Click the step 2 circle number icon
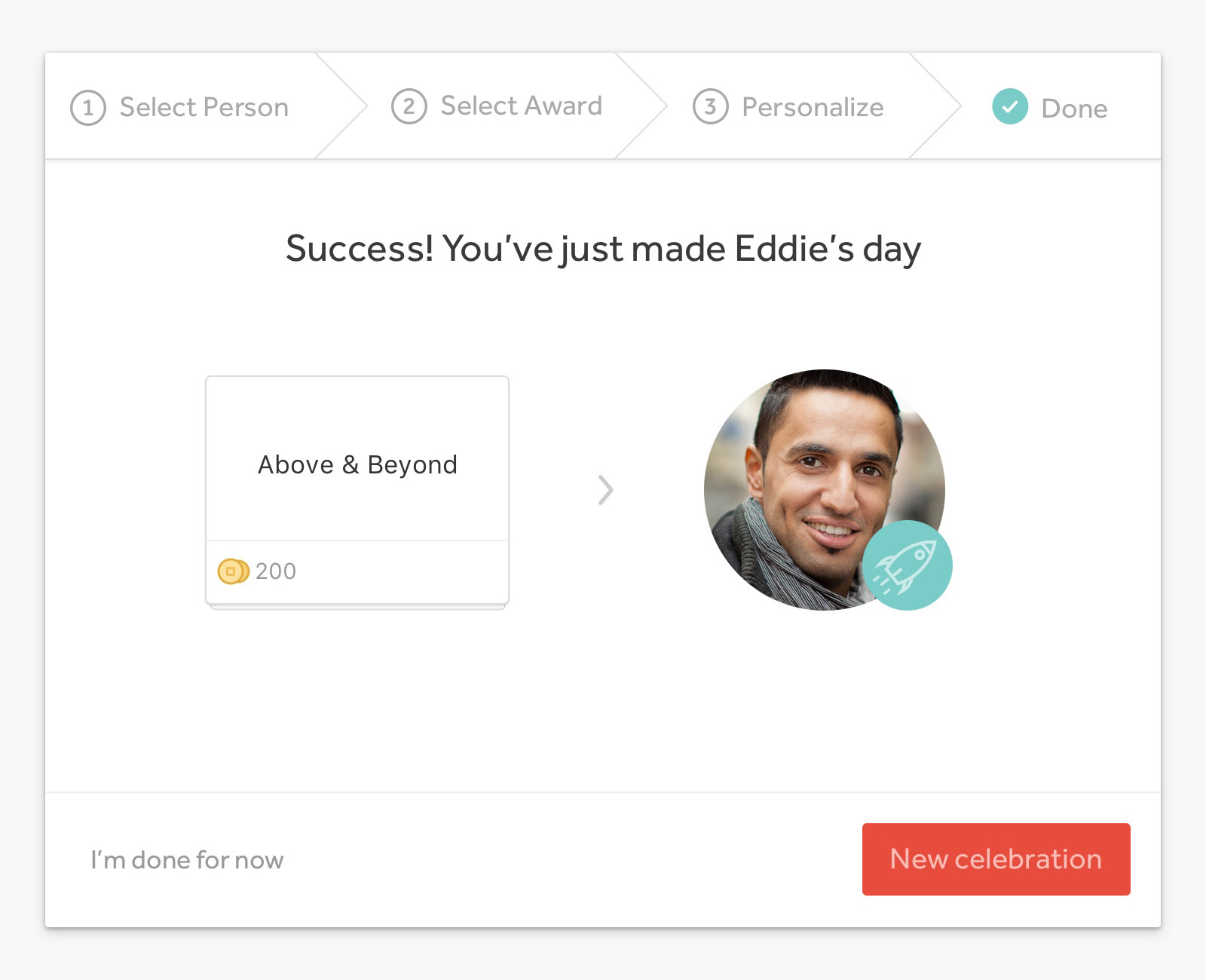This screenshot has width=1206, height=980. tap(409, 106)
